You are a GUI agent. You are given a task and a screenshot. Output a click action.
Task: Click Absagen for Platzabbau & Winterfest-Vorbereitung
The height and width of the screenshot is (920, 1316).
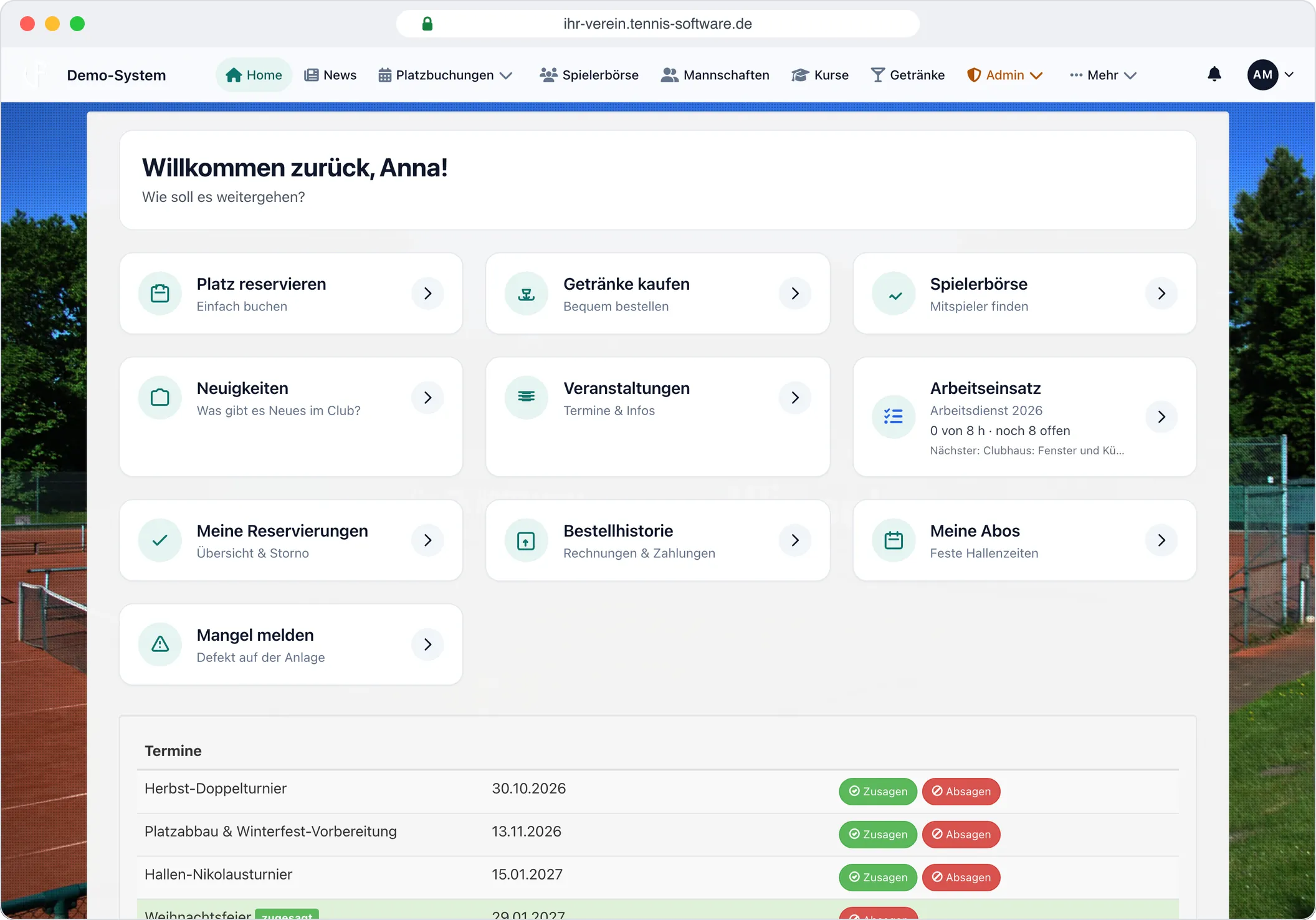(x=961, y=835)
